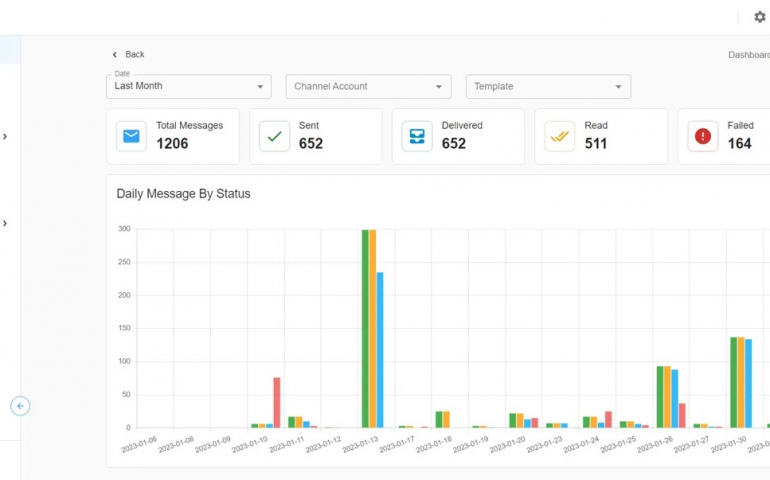The image size is (770, 480).
Task: Click the Dashboard breadcrumb link
Action: (748, 55)
